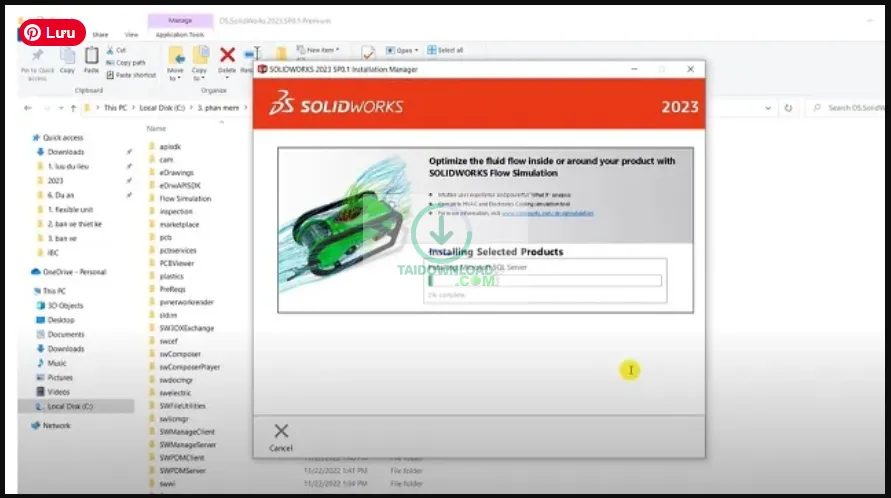Click This PC in the address breadcrumb

pos(115,108)
